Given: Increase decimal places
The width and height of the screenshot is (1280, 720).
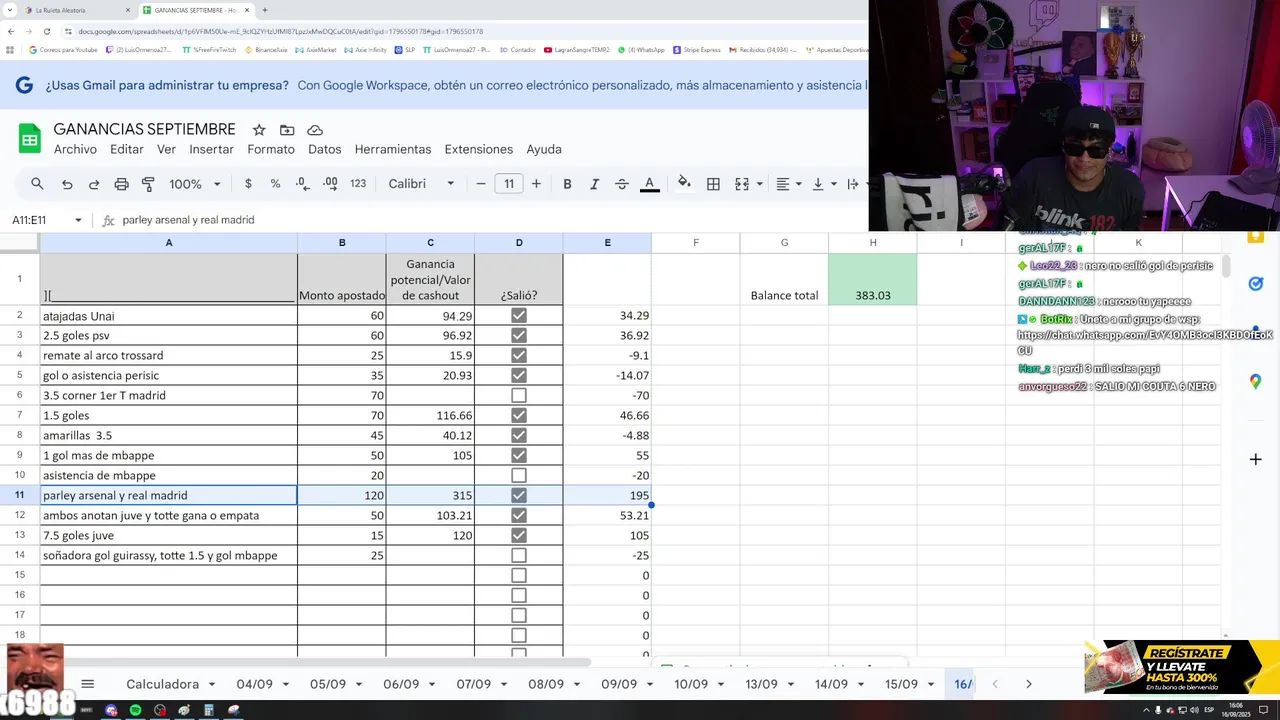Looking at the screenshot, I should coord(330,184).
